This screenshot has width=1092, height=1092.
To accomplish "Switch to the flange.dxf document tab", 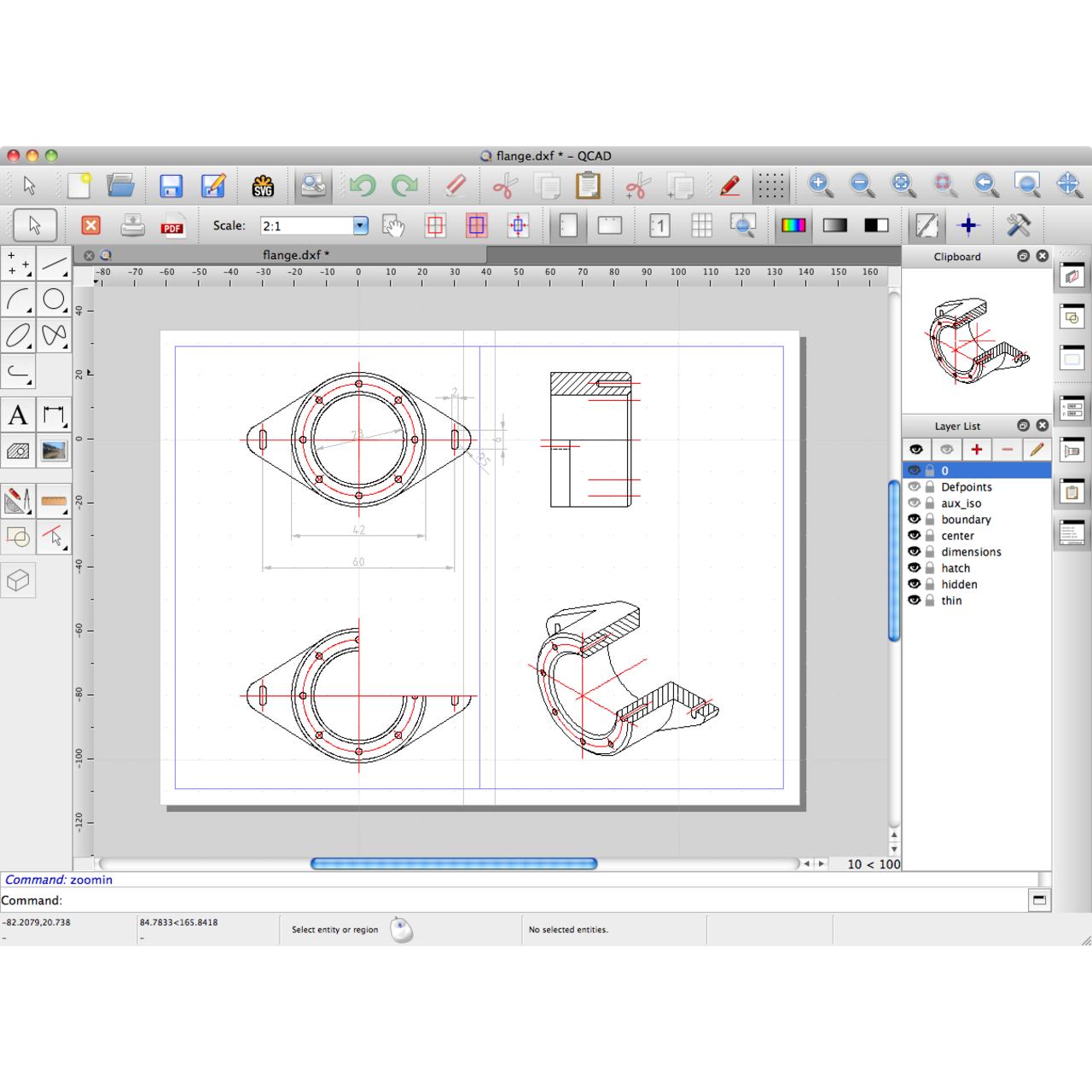I will (294, 255).
